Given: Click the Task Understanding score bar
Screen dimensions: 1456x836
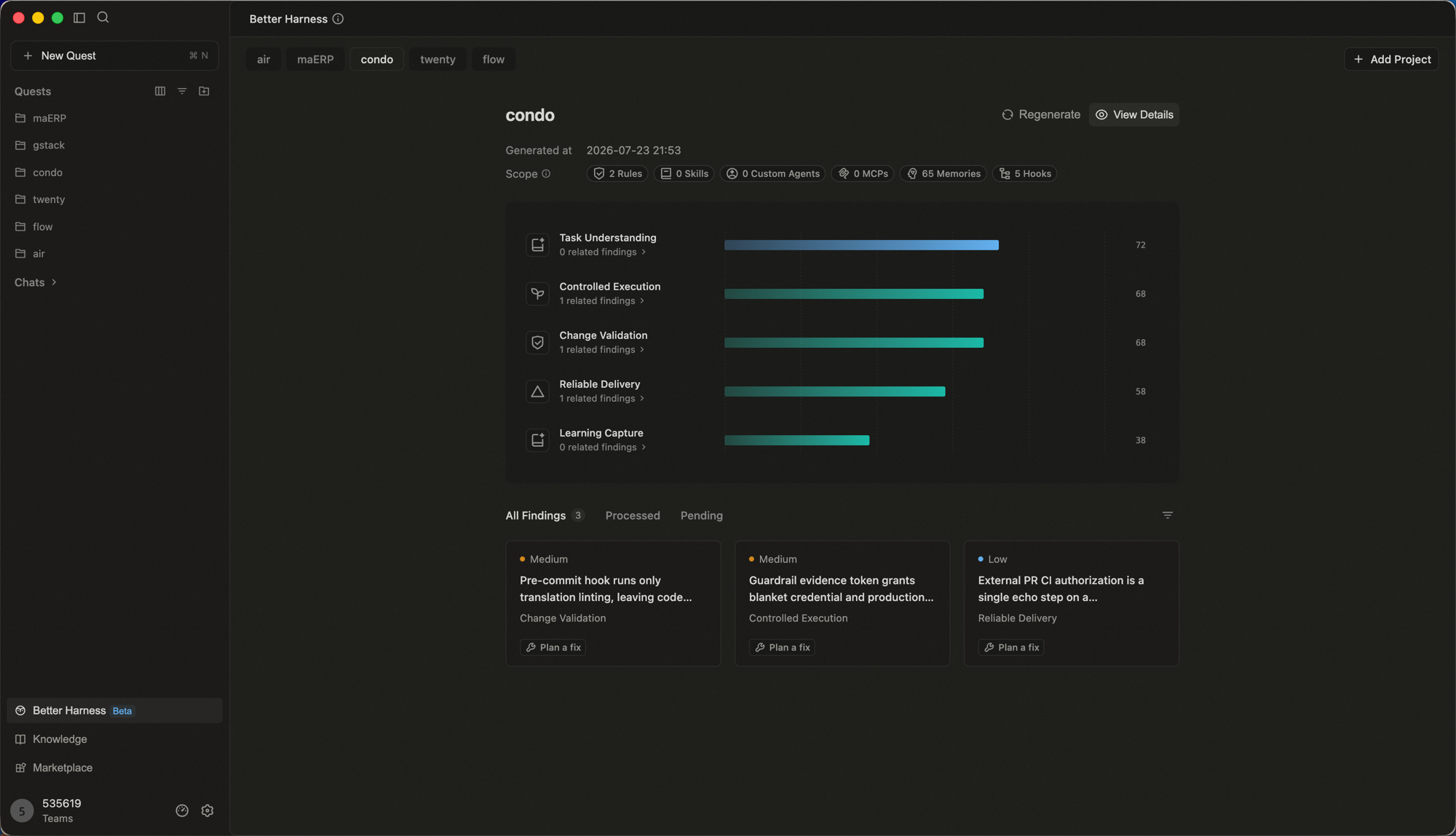Looking at the screenshot, I should pyautogui.click(x=861, y=245).
